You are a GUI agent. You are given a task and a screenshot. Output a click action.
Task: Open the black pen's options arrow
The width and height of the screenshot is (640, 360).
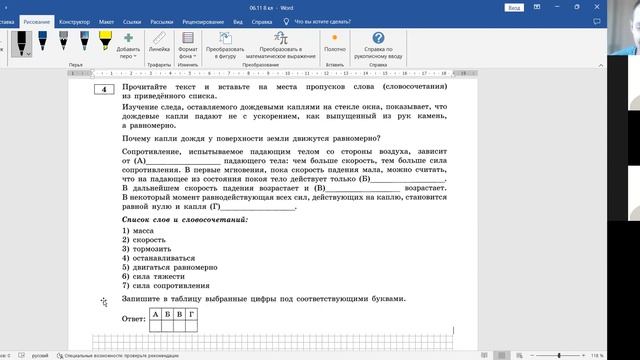point(29,54)
